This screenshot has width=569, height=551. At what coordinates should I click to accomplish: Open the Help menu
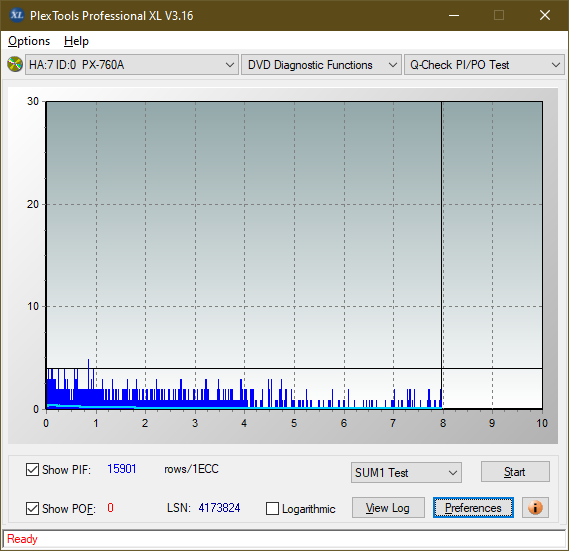tap(76, 41)
